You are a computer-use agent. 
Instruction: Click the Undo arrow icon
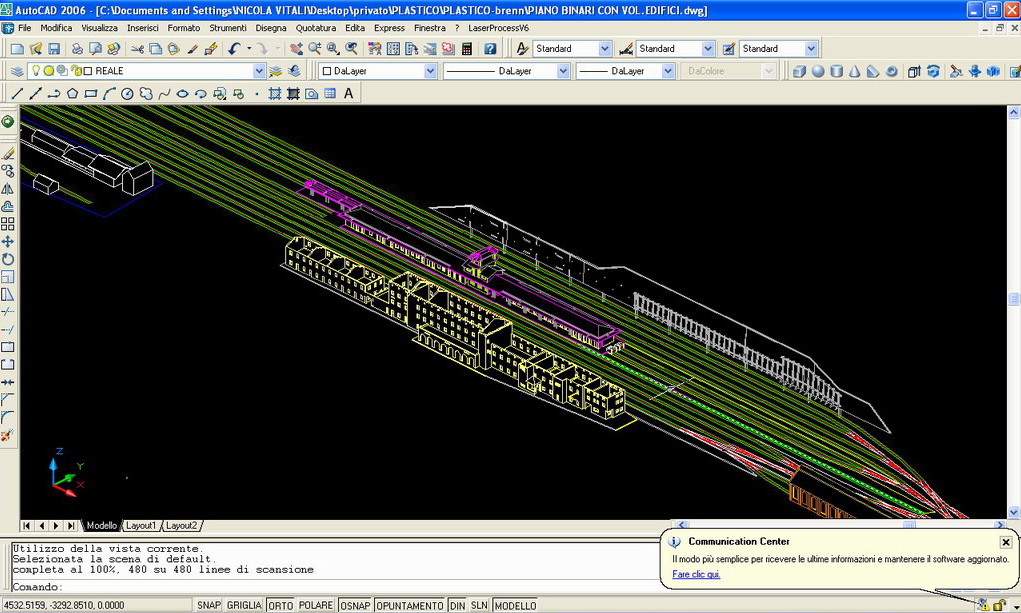click(x=233, y=48)
